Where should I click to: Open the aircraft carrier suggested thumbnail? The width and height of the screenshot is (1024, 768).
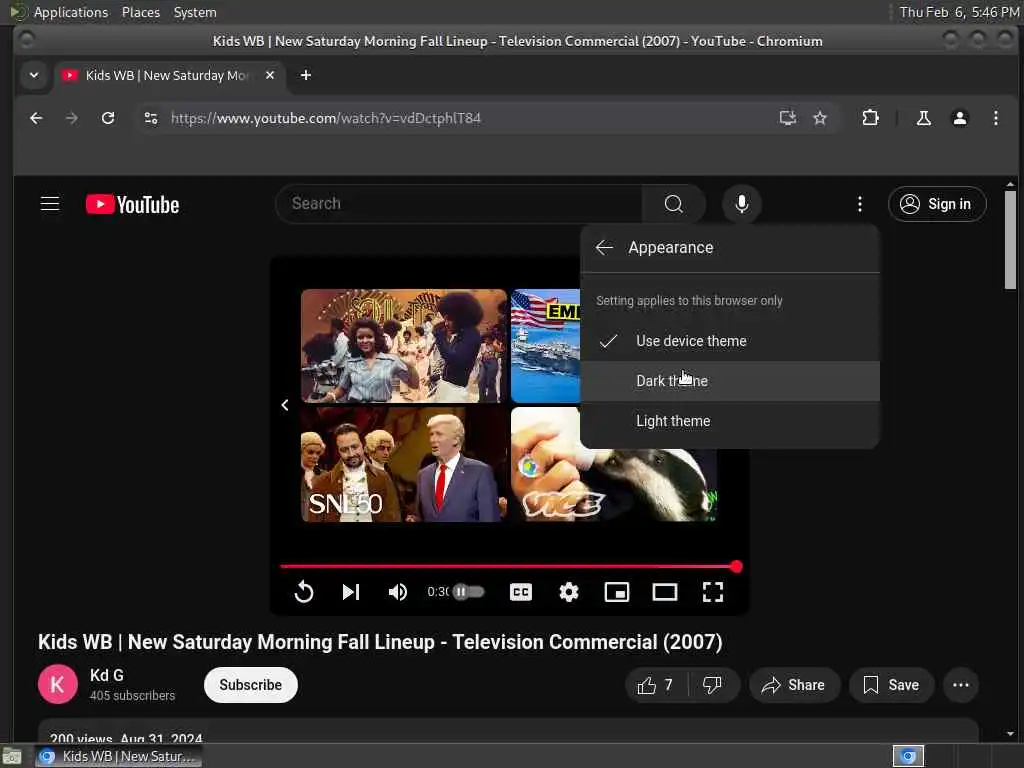(545, 345)
